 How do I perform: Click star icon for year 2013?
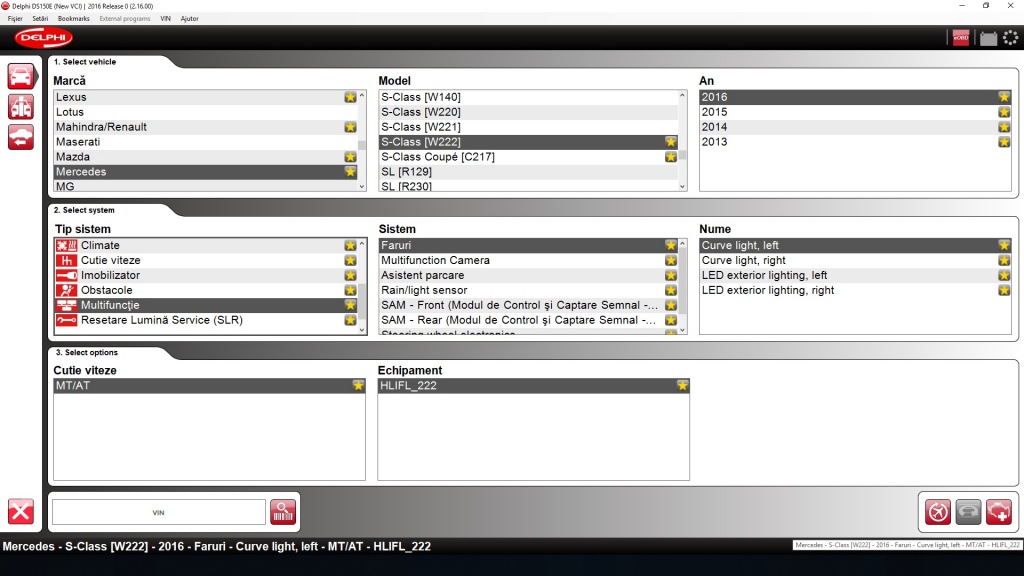(x=1004, y=142)
